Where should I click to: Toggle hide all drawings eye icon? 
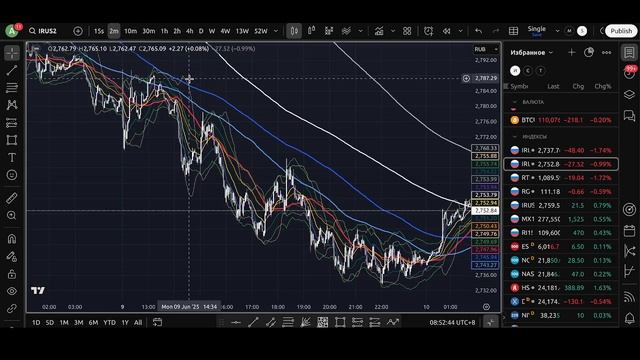12,291
